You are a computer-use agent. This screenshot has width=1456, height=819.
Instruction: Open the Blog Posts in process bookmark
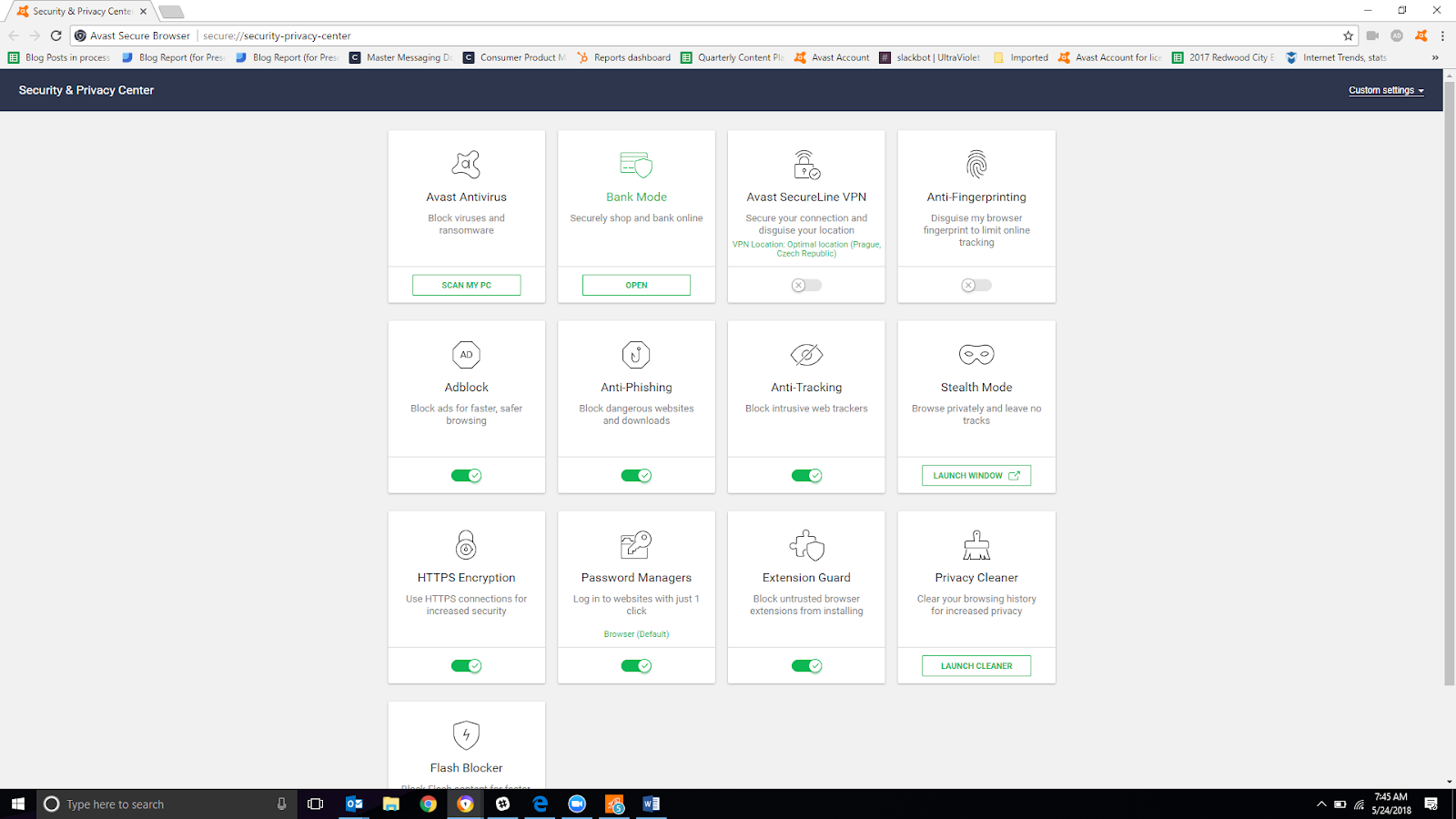(x=59, y=57)
